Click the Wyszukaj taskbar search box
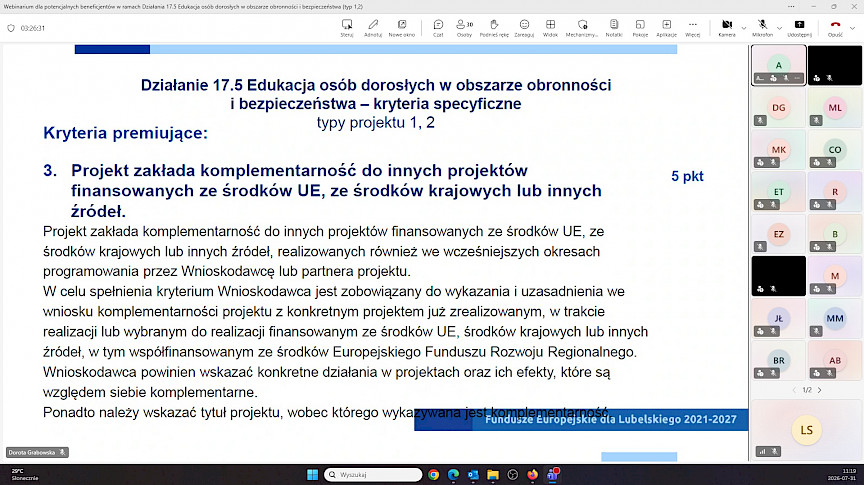Screen dimensions: 864x485 coord(373,475)
